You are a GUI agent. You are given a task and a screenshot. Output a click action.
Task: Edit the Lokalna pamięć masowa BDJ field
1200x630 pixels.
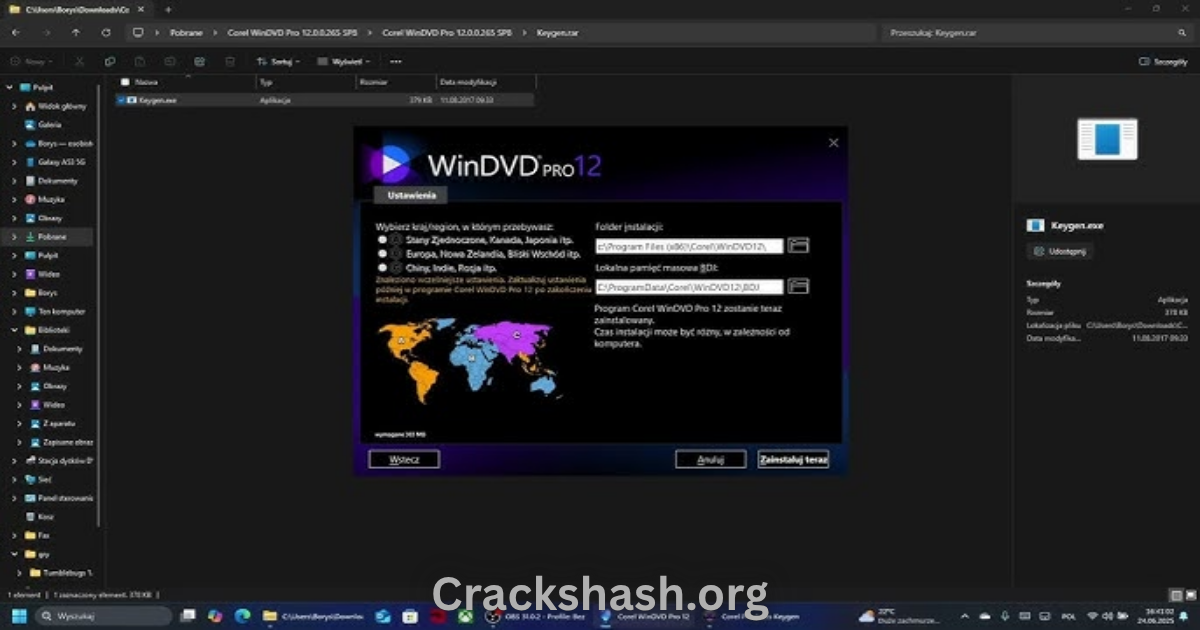[x=689, y=287]
